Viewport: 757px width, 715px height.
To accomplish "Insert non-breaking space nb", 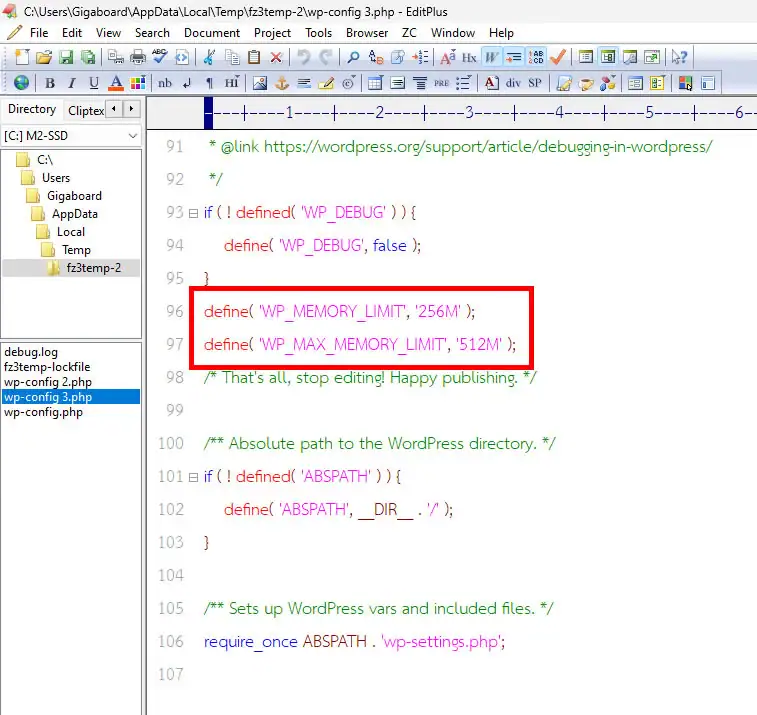I will [x=165, y=83].
